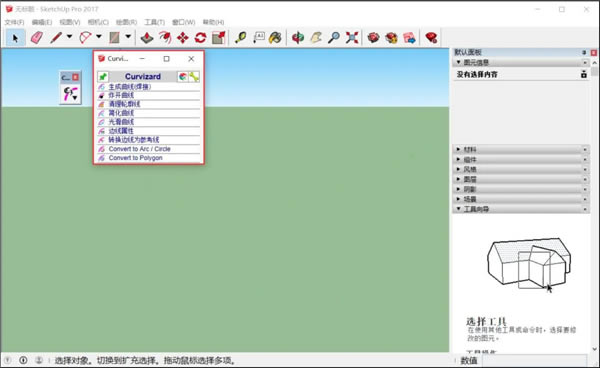Open the rectangle shape tool dropdown arrow
600x368 pixels.
(128, 37)
